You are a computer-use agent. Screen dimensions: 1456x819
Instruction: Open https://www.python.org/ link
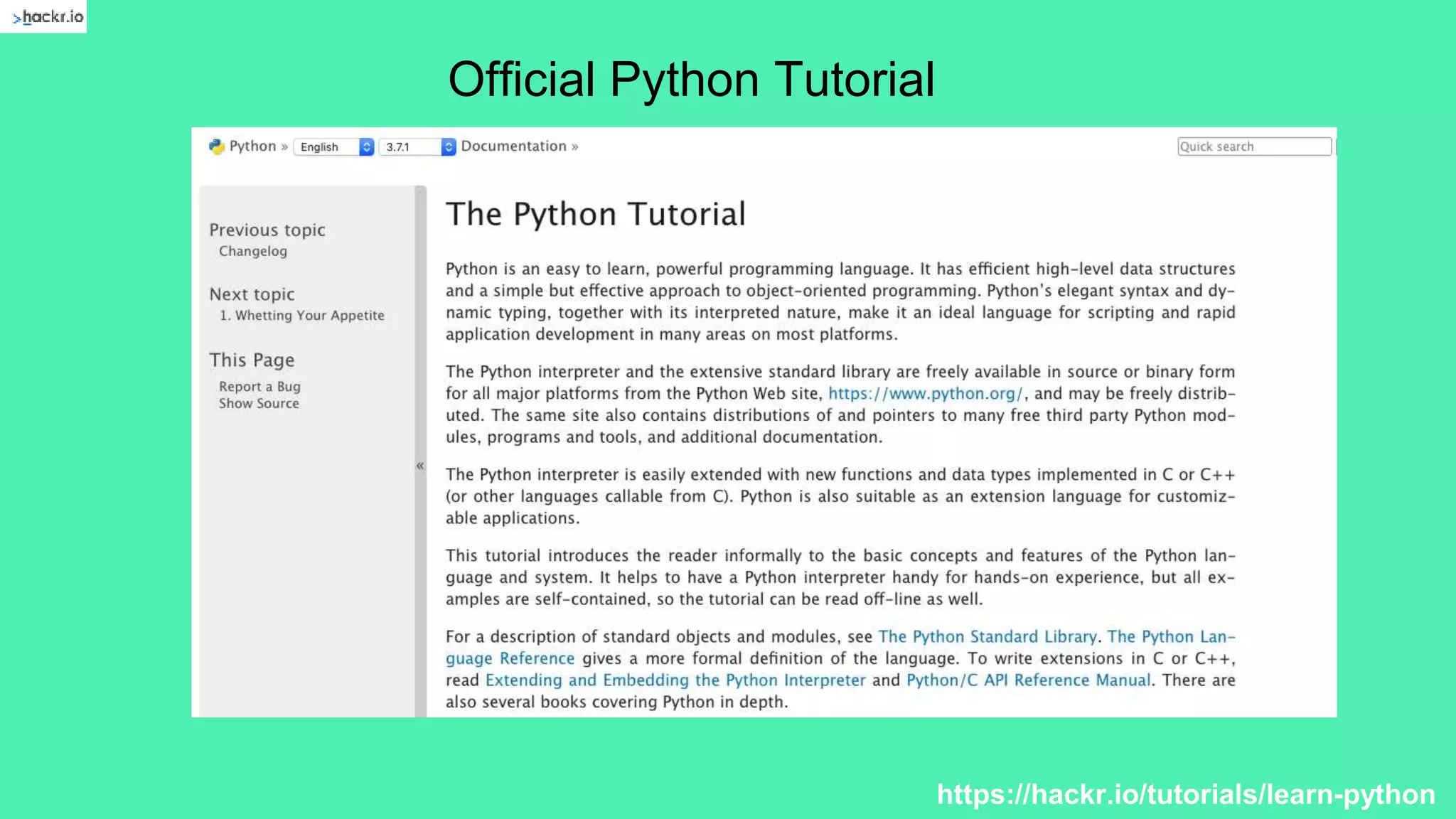tap(926, 393)
